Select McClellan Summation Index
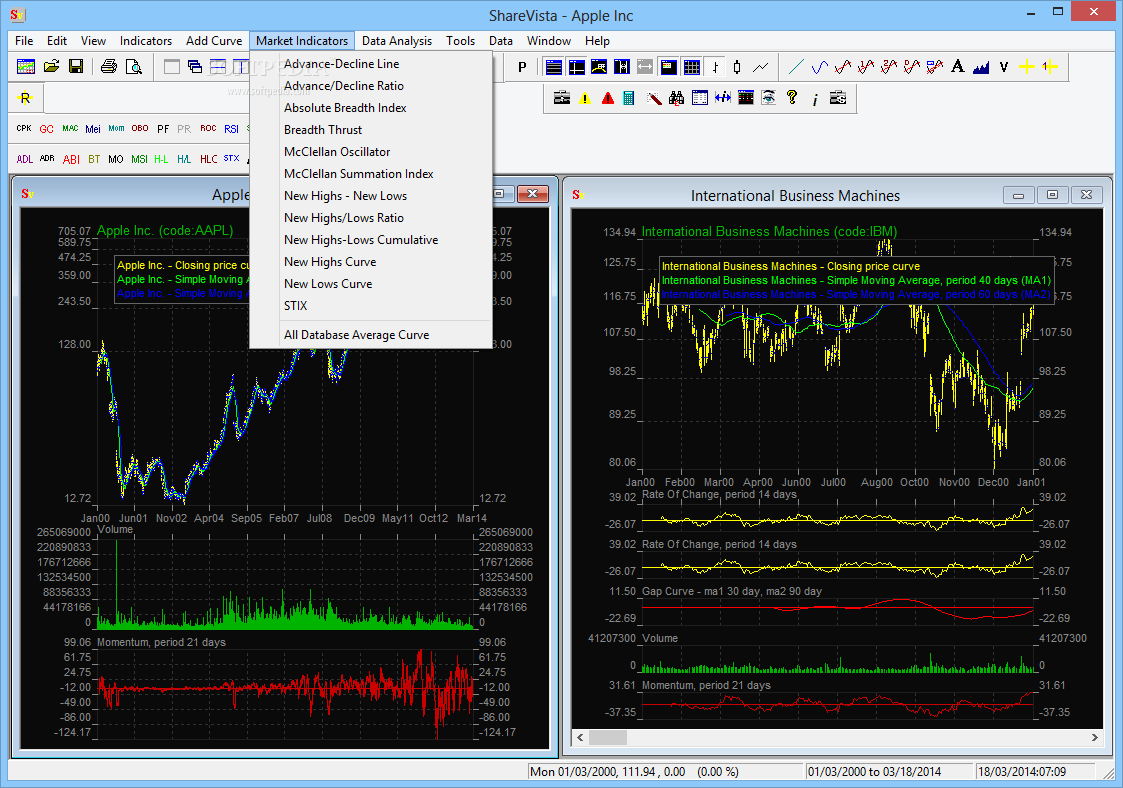1123x788 pixels. pyautogui.click(x=371, y=174)
